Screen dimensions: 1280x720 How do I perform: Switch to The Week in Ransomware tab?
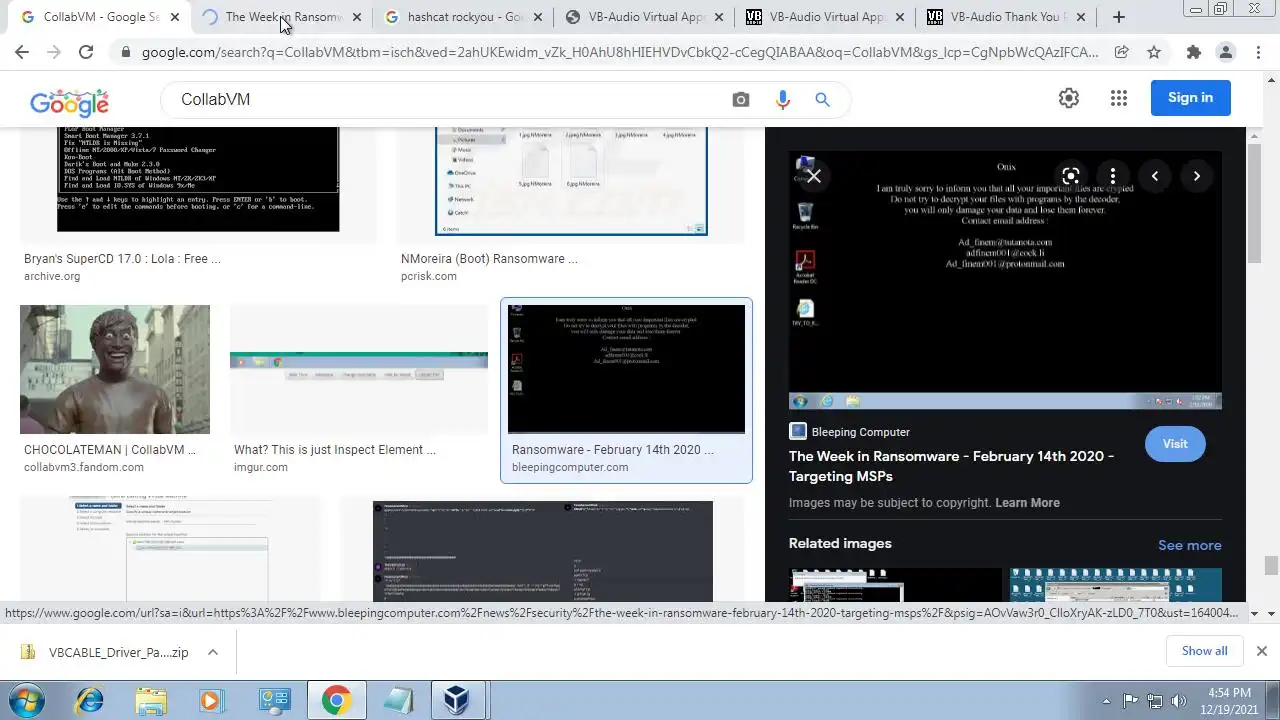(282, 17)
